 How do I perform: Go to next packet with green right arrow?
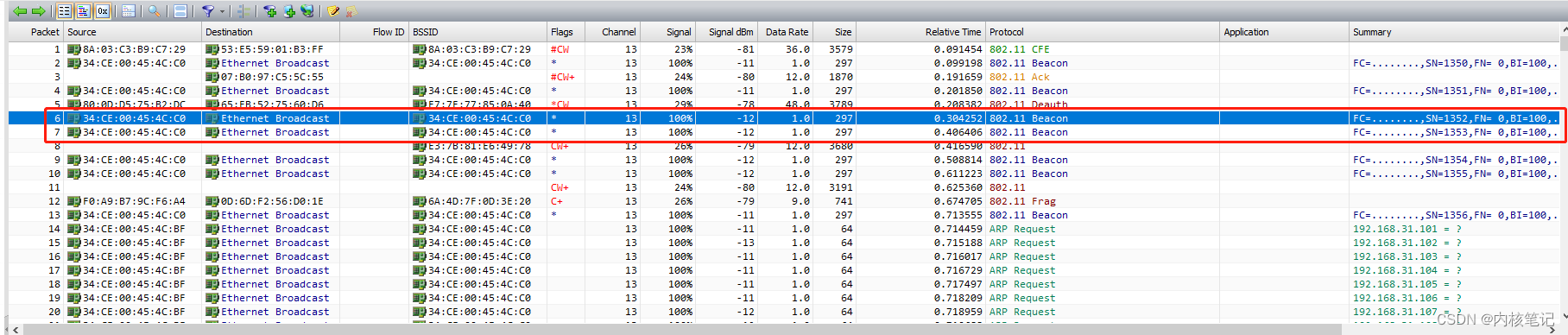pyautogui.click(x=38, y=11)
